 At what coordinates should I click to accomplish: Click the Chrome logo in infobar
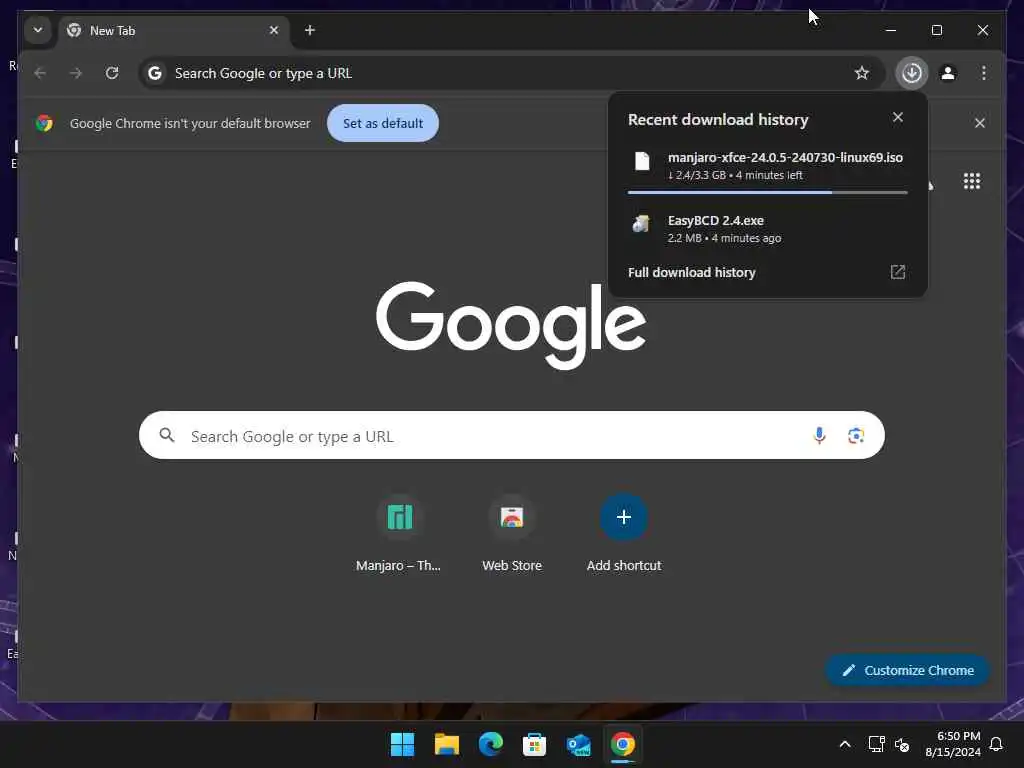point(44,123)
